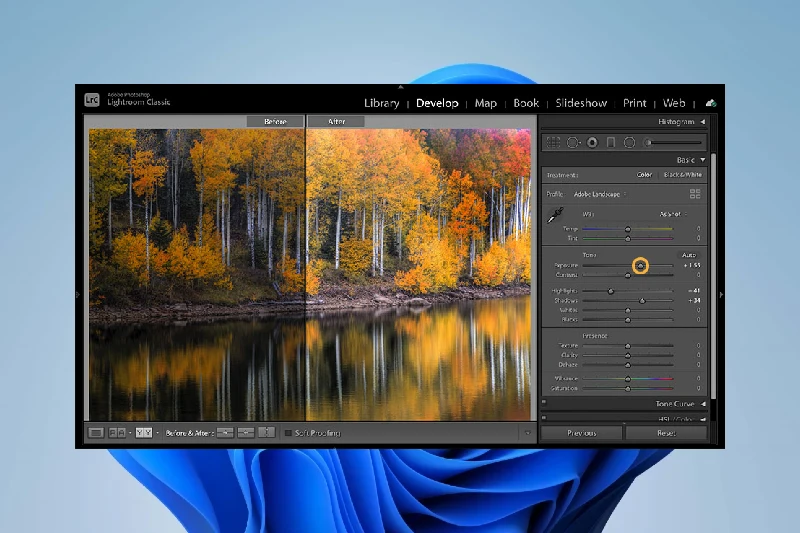Image resolution: width=800 pixels, height=533 pixels.
Task: Click the cloud sync status icon
Action: (x=711, y=102)
